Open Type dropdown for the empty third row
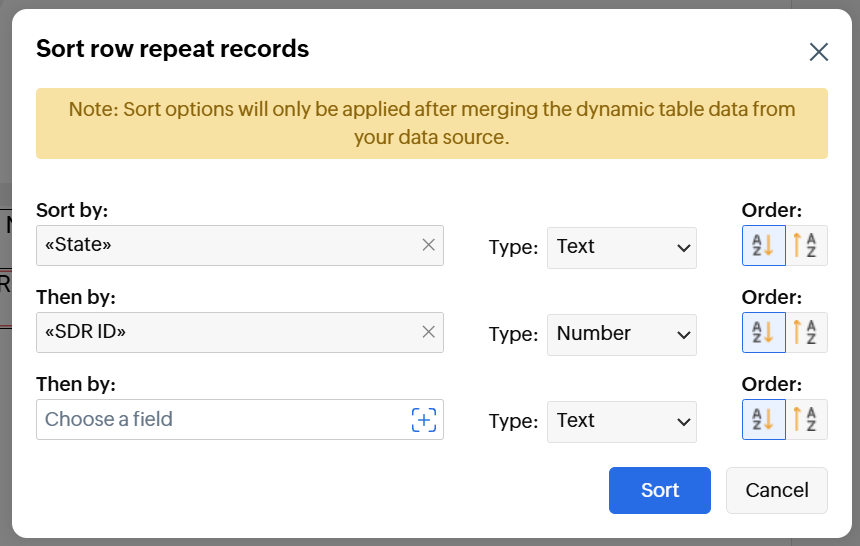 click(x=621, y=421)
